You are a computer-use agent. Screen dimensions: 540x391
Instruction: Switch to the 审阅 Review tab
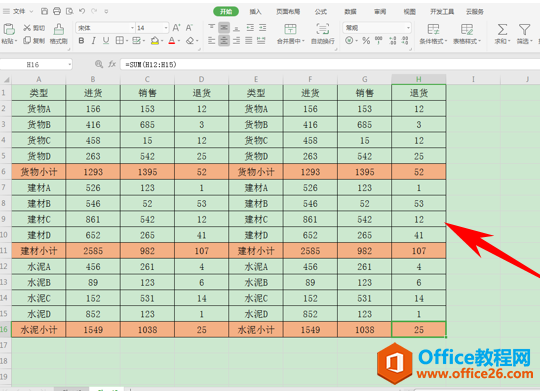[x=380, y=12]
